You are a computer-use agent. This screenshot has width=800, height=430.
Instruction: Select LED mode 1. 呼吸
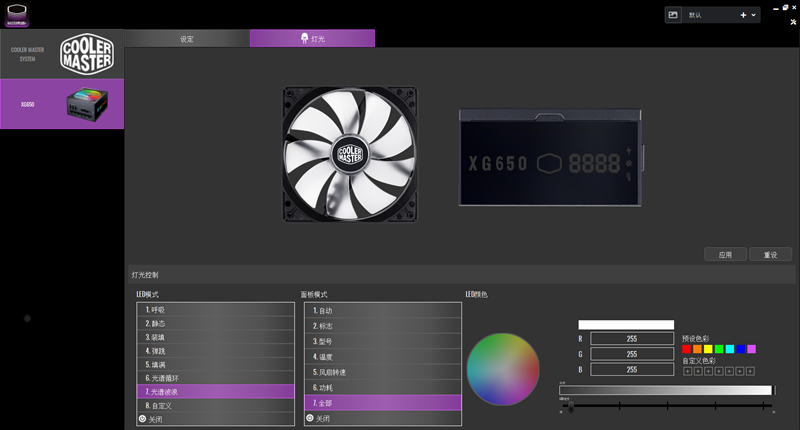[x=215, y=310]
